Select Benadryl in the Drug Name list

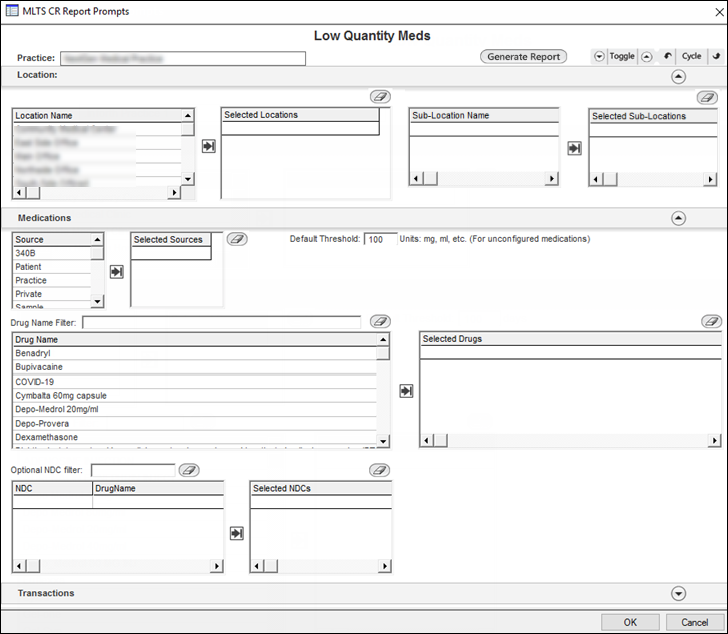(195, 353)
